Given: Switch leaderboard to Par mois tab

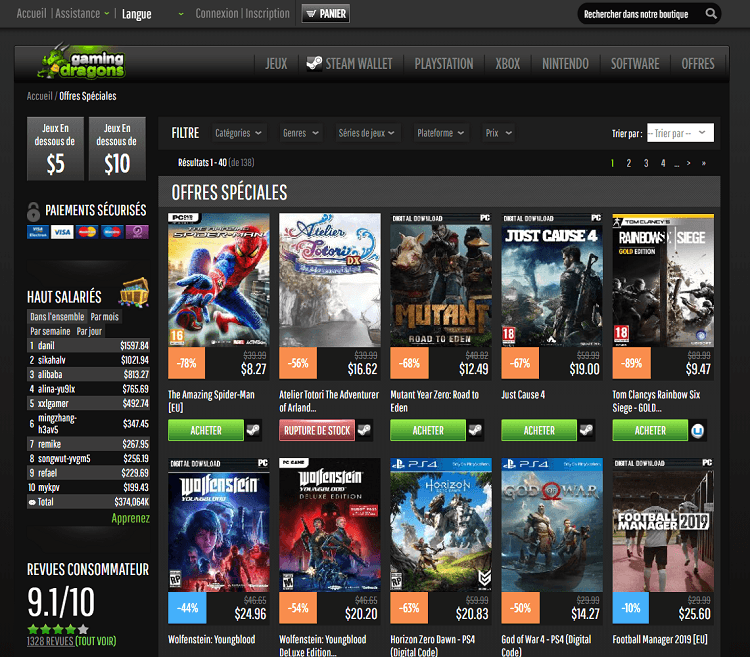Looking at the screenshot, I should [x=104, y=317].
